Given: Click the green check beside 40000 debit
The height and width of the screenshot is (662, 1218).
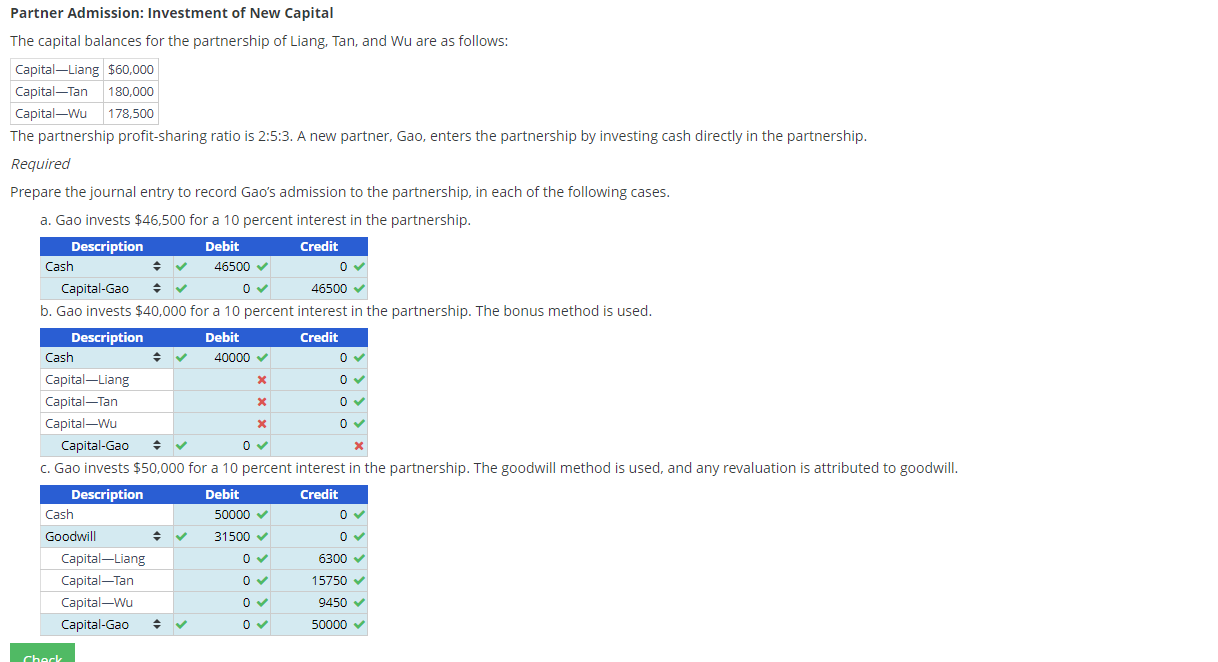Looking at the screenshot, I should pos(261,358).
